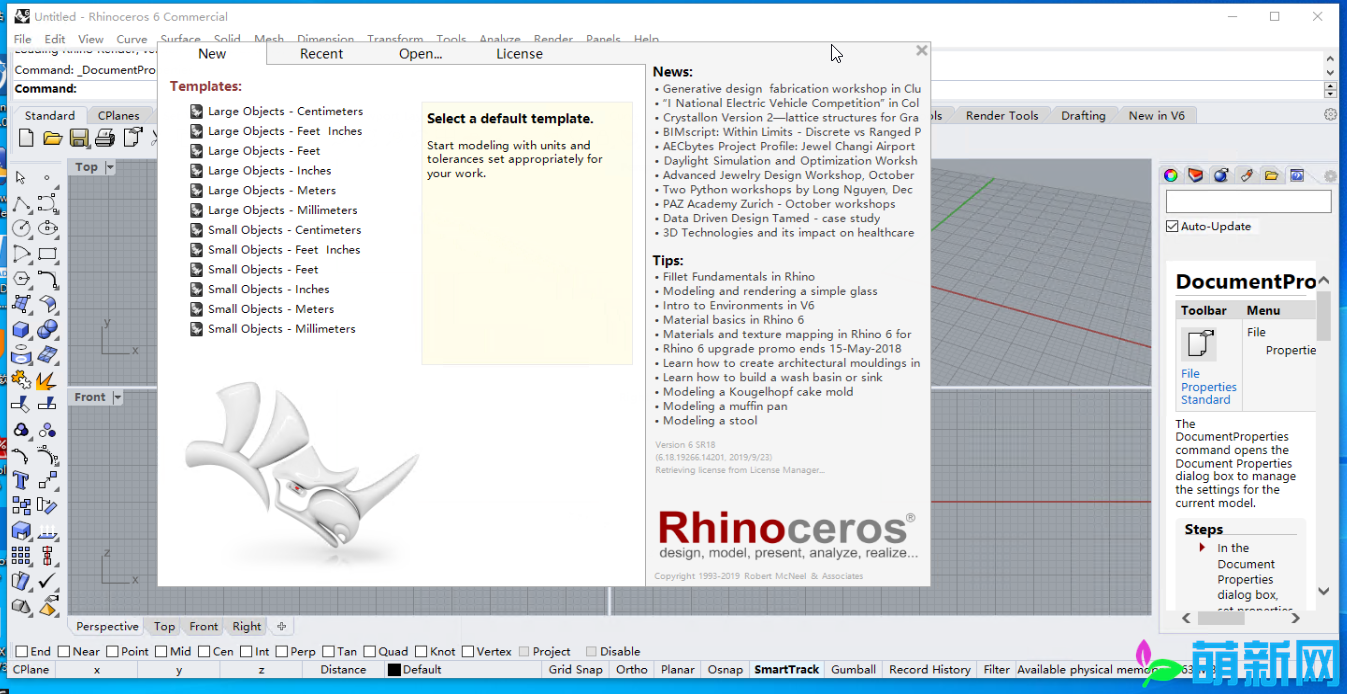Enable the Near osnap checkbox

point(62,652)
